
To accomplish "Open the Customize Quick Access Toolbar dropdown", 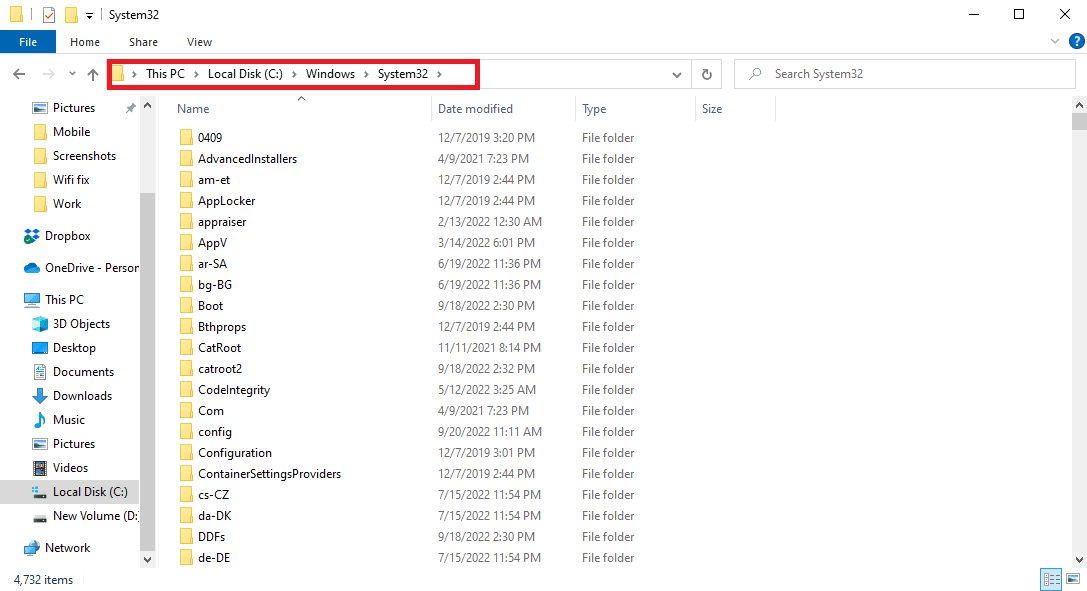I will click(89, 15).
